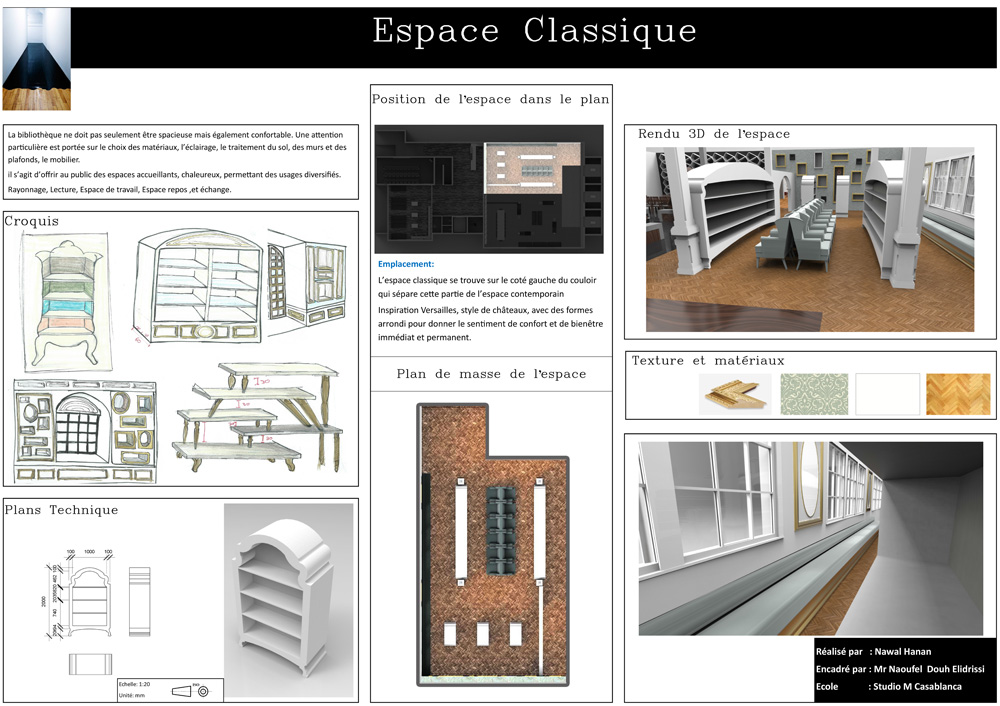Screen dimensions: 1000x706
Task: Open the 3D render of the library room
Action: tap(810, 239)
